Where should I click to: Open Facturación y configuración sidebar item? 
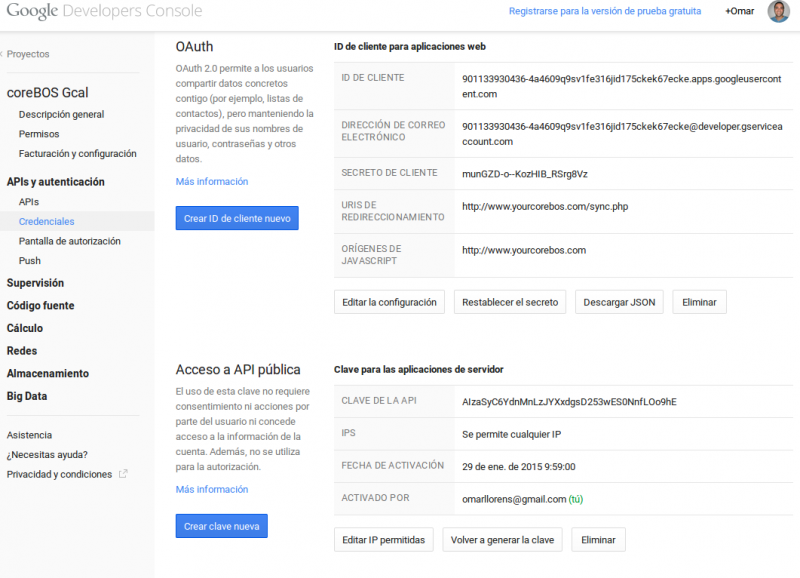pos(77,154)
